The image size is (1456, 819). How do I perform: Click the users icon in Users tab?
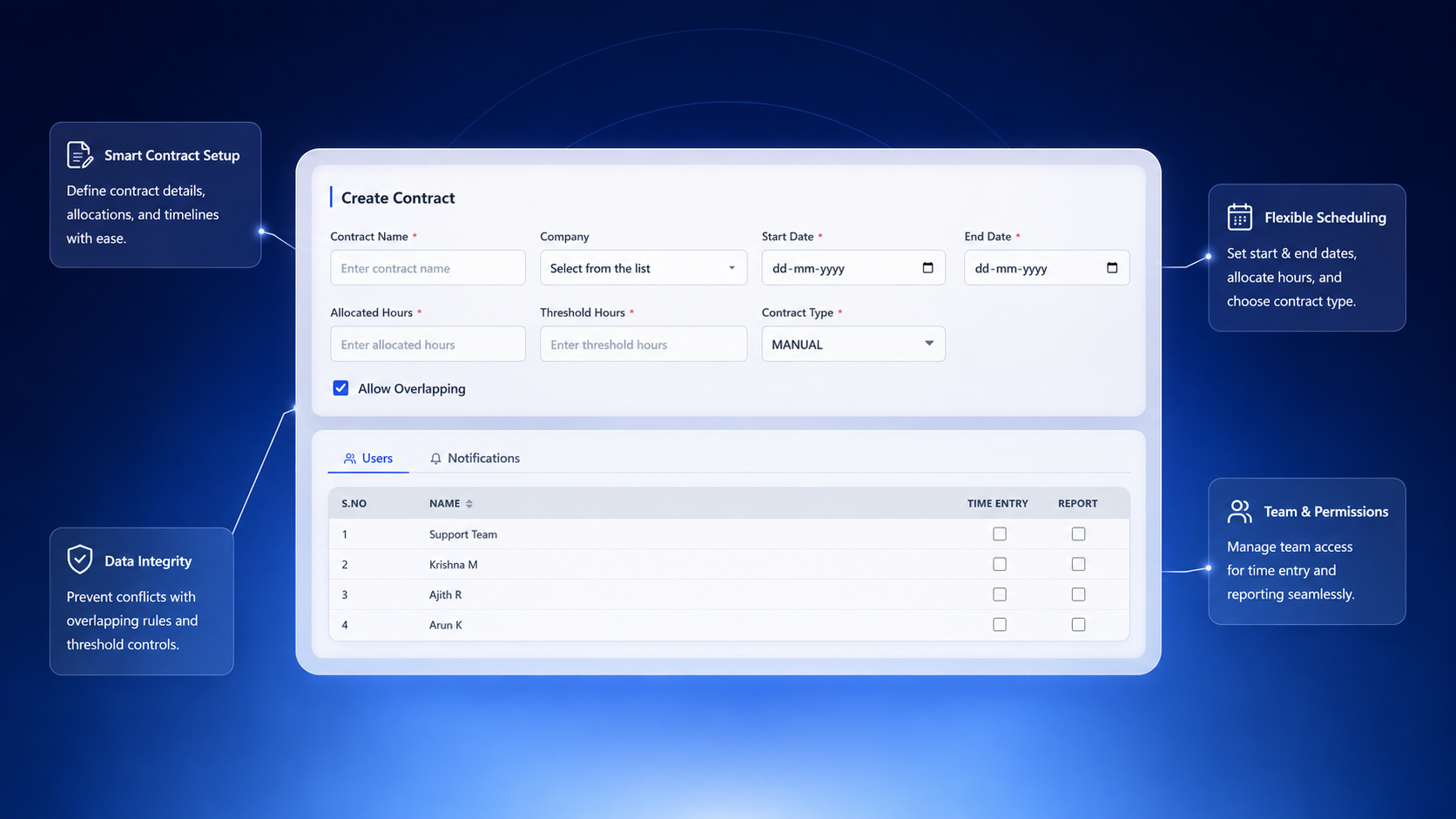349,459
